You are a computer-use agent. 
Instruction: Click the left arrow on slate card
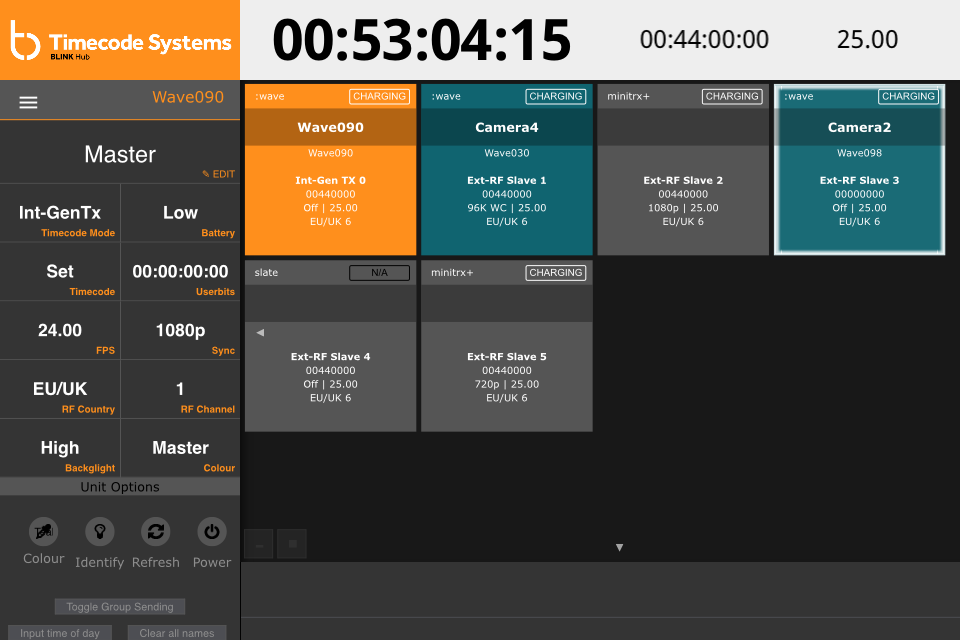(x=260, y=333)
